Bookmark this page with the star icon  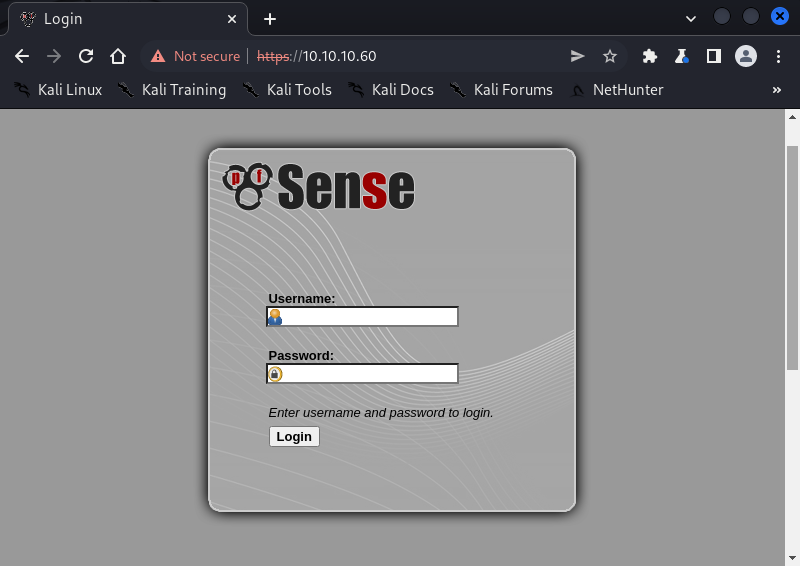point(609,56)
